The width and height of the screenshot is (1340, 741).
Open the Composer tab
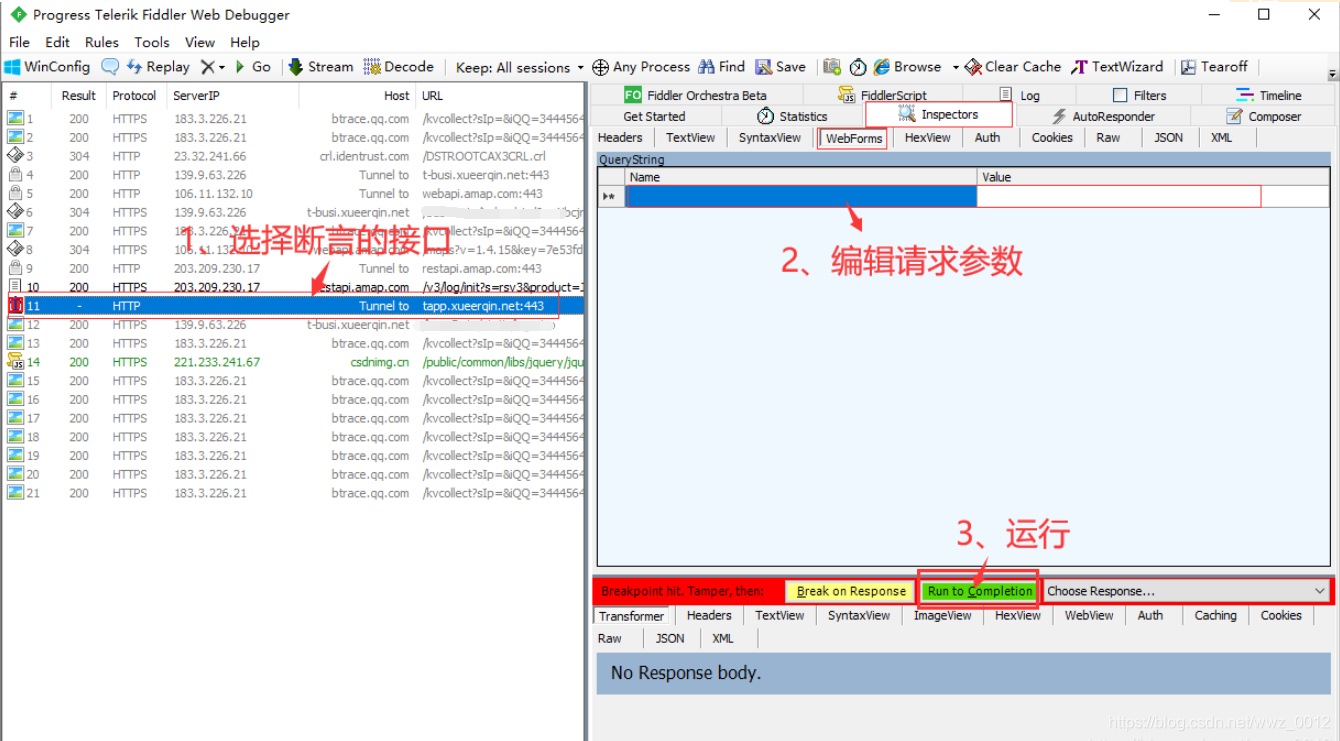coord(1264,116)
